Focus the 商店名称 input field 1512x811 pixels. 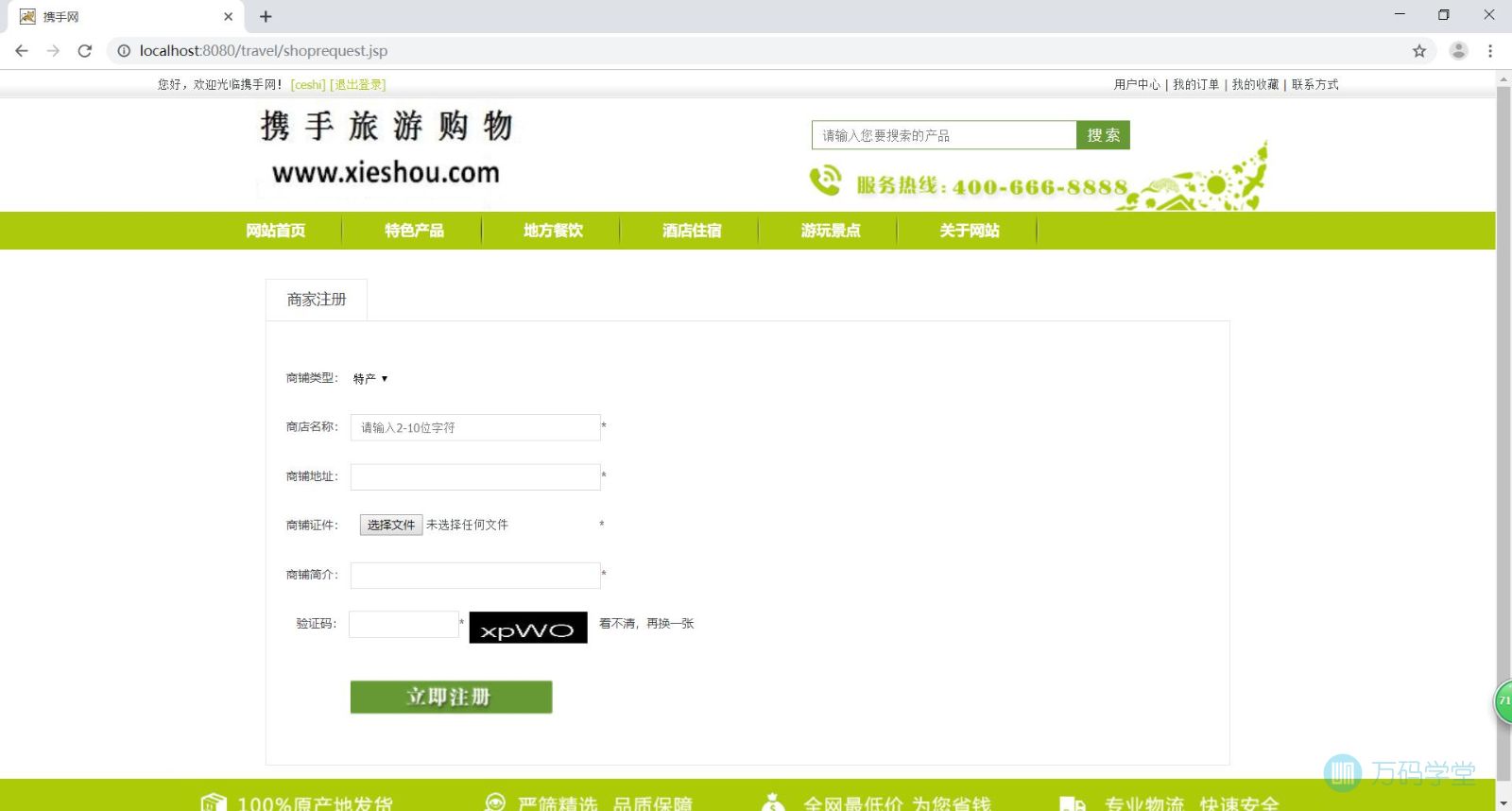(x=475, y=428)
